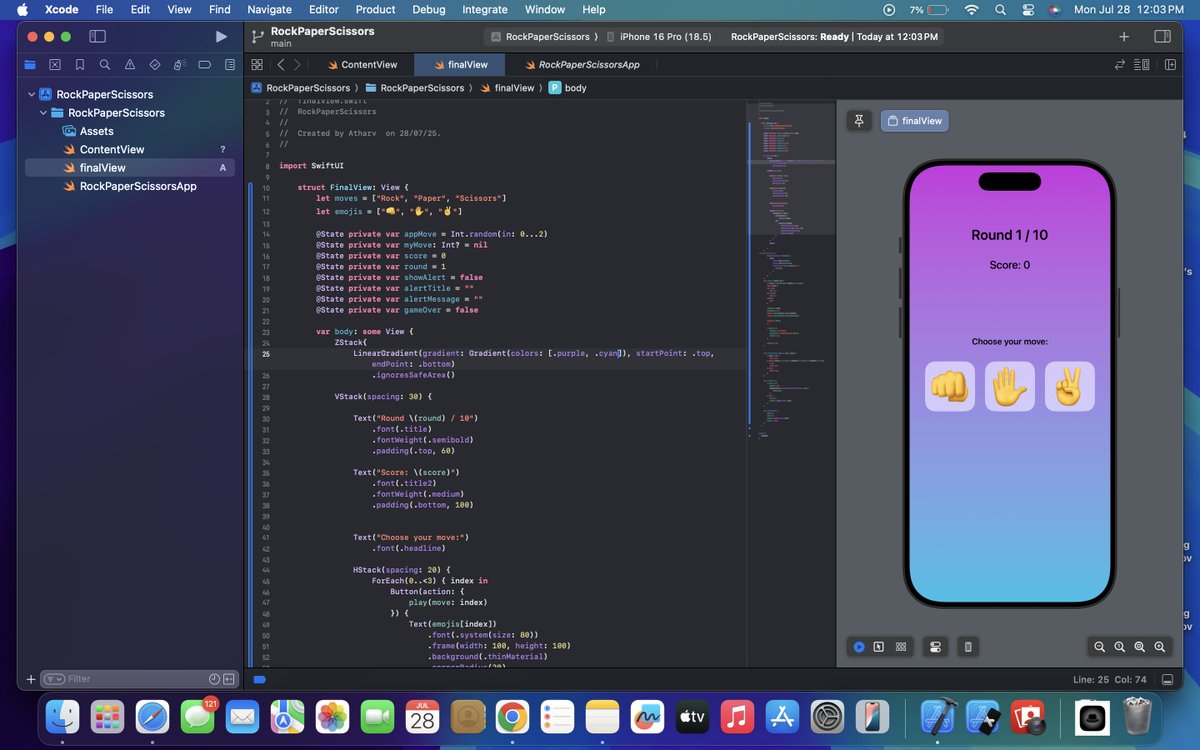Open the Debug navigator
1200x750 pixels.
[x=180, y=64]
